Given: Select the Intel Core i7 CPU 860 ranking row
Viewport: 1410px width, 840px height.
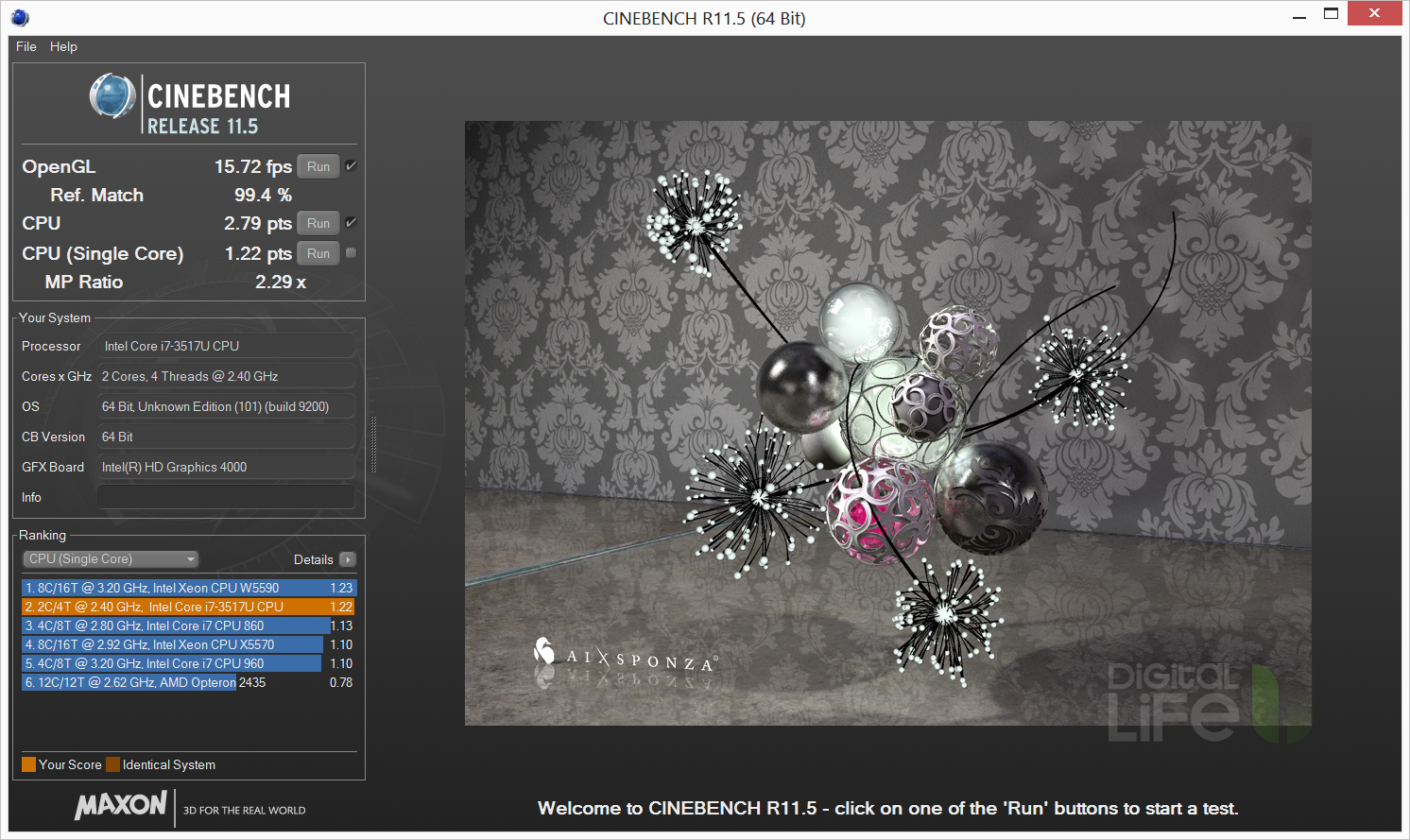Looking at the screenshot, I should click(x=188, y=626).
